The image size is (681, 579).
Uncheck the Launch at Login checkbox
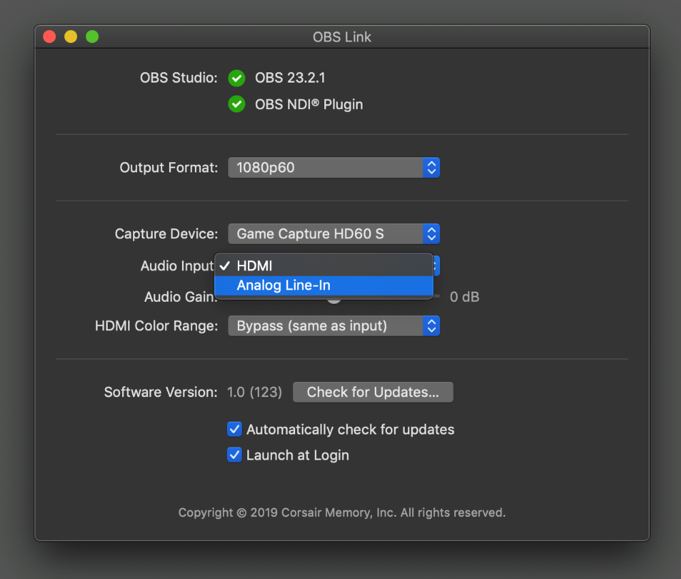pyautogui.click(x=234, y=455)
